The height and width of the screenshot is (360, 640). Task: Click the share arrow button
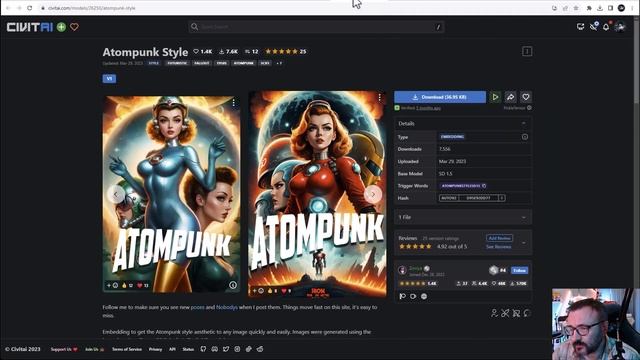(511, 97)
